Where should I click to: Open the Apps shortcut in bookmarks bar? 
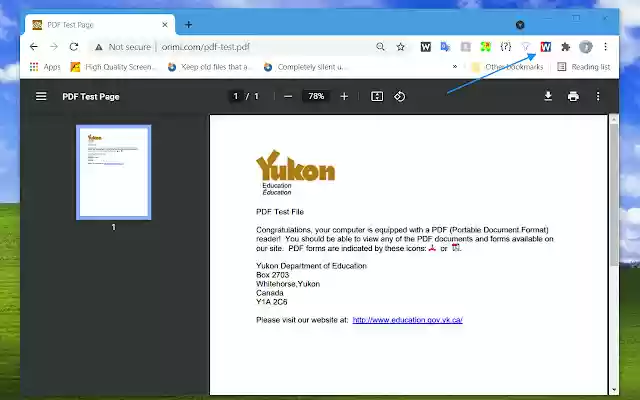[45, 67]
